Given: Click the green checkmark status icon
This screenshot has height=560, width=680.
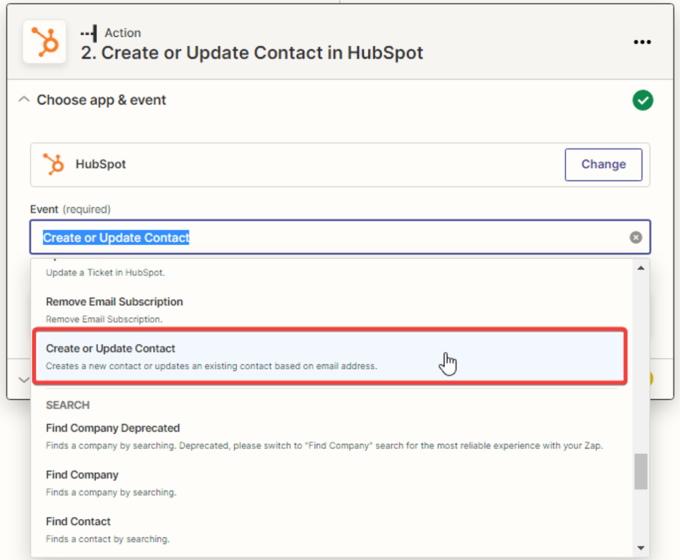Looking at the screenshot, I should point(642,100).
